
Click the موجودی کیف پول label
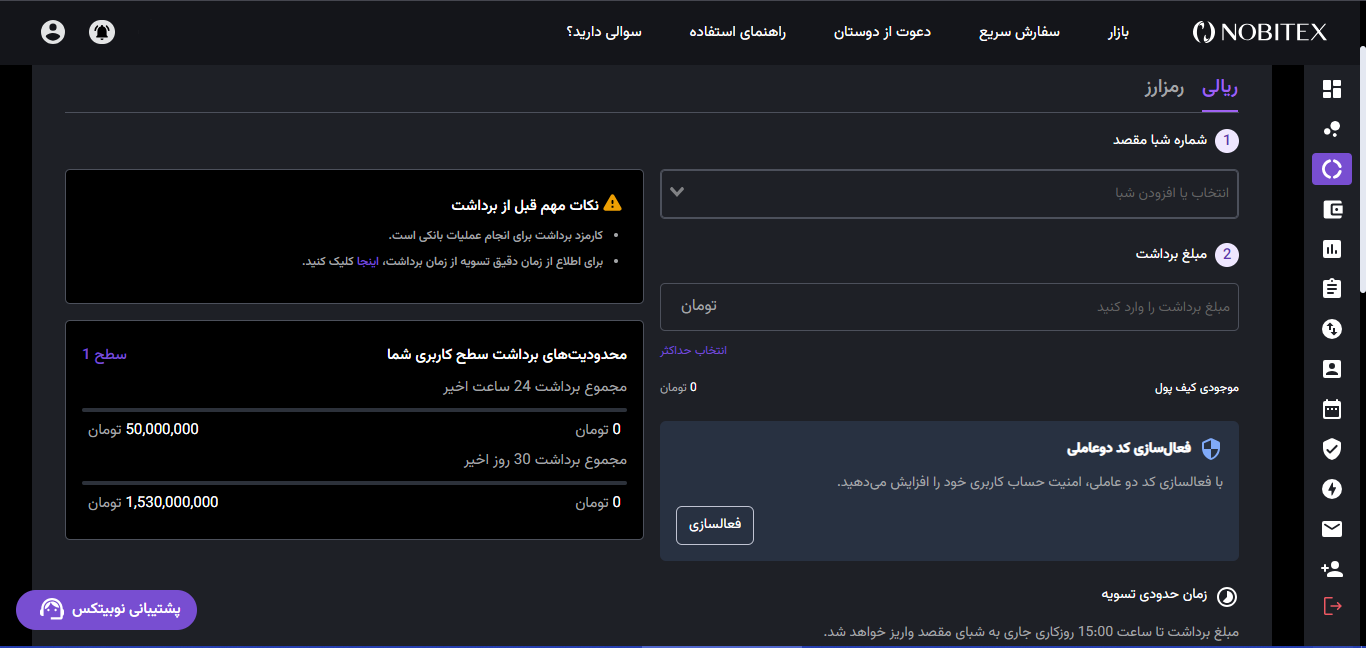pyautogui.click(x=1197, y=387)
